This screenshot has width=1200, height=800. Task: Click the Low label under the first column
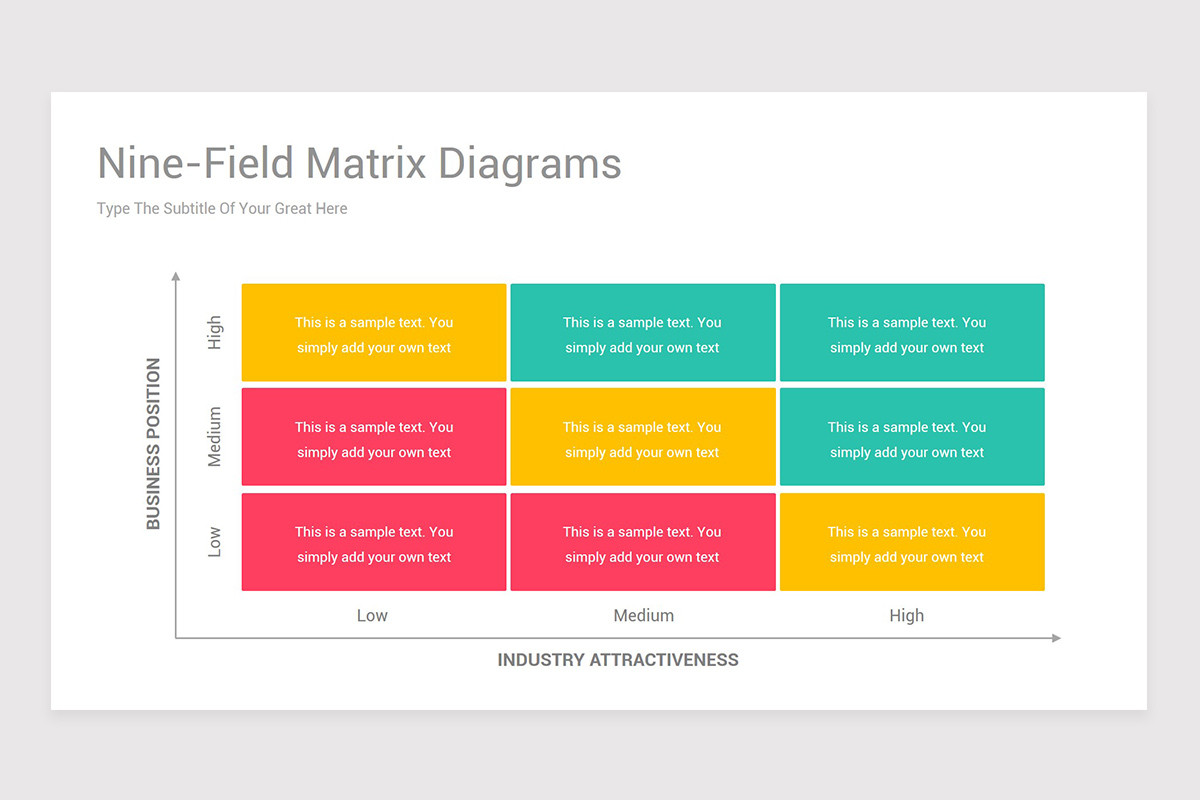tap(372, 616)
